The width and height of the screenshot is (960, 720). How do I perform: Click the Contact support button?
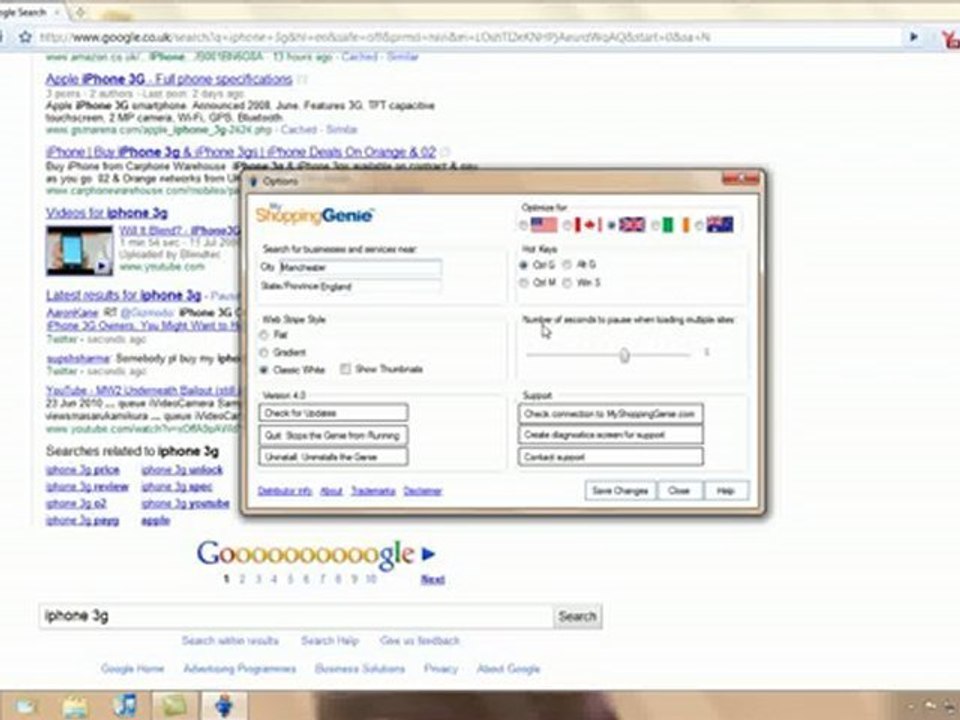[610, 457]
